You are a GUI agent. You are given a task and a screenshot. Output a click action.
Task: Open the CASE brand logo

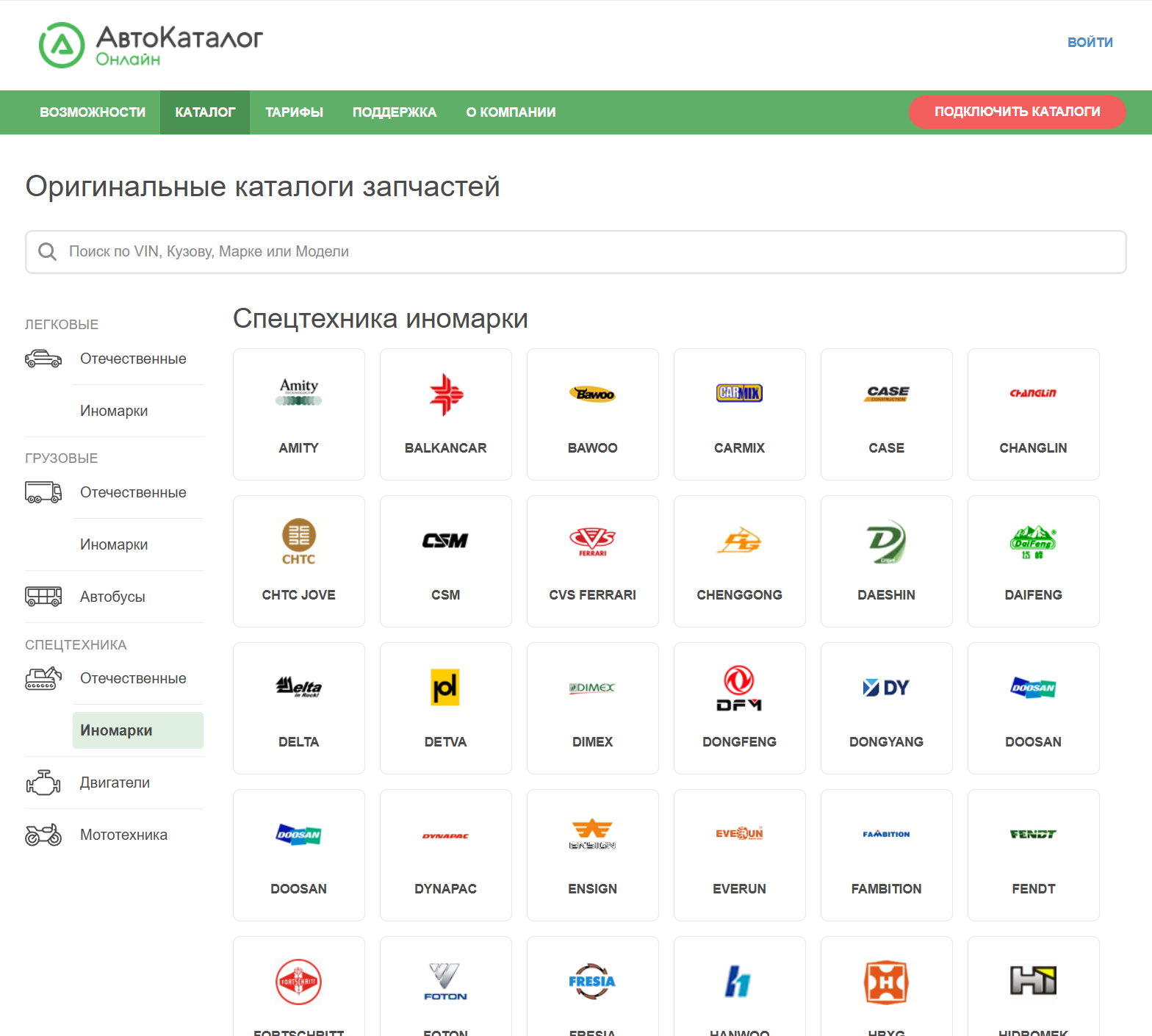coord(887,393)
